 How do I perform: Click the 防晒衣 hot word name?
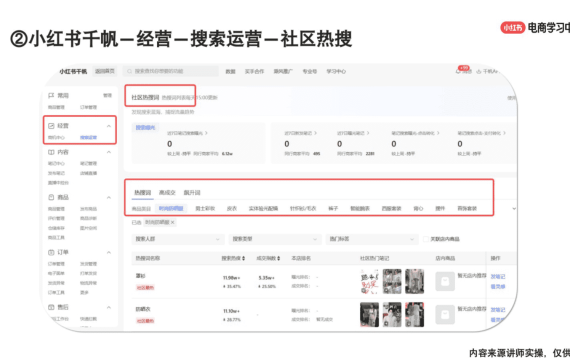pos(143,309)
